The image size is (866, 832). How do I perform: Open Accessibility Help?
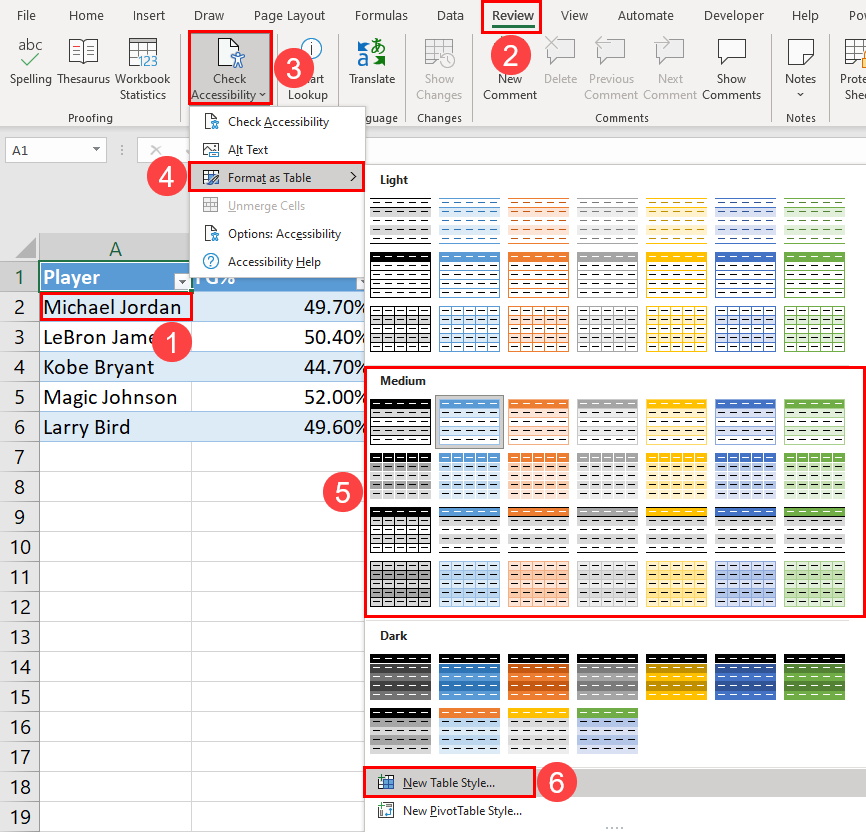277,261
